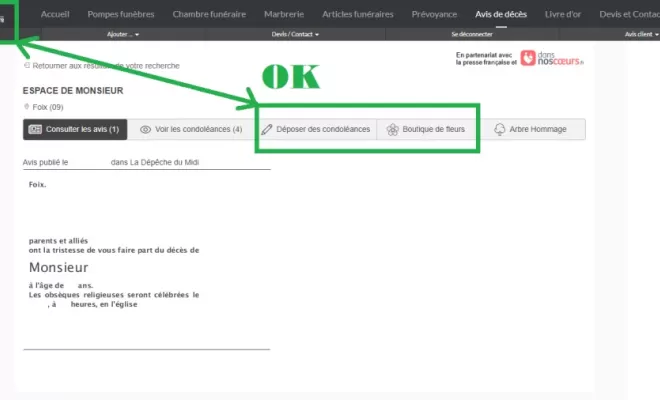Open the Boutique de fleurs tab

(426, 129)
